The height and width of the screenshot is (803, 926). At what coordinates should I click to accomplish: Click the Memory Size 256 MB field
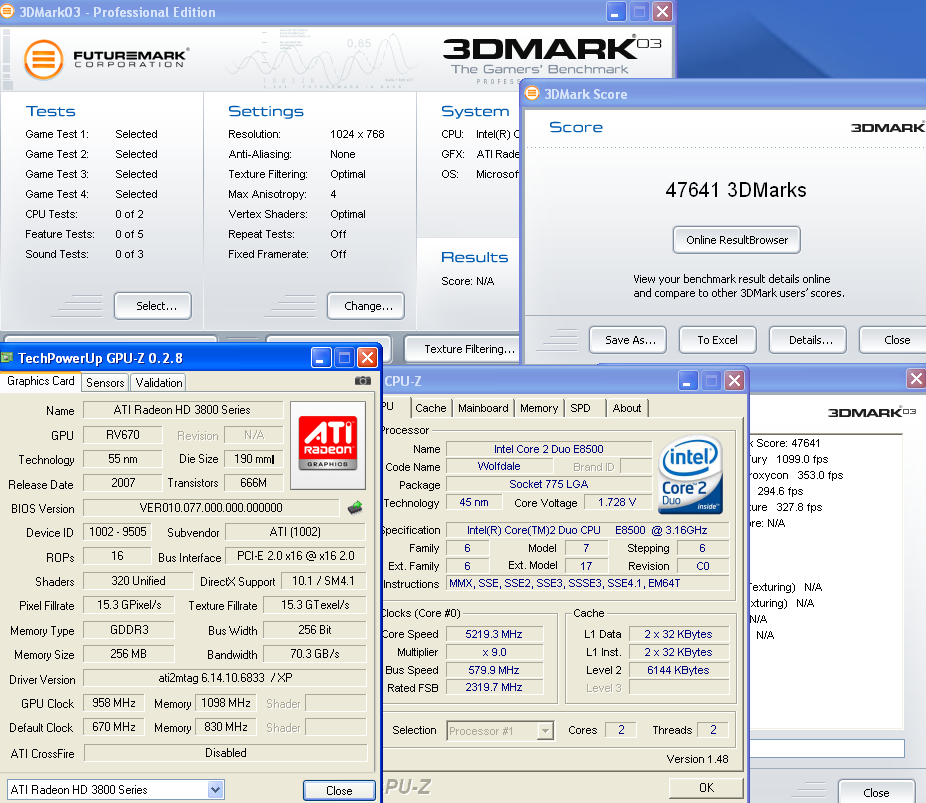click(128, 654)
